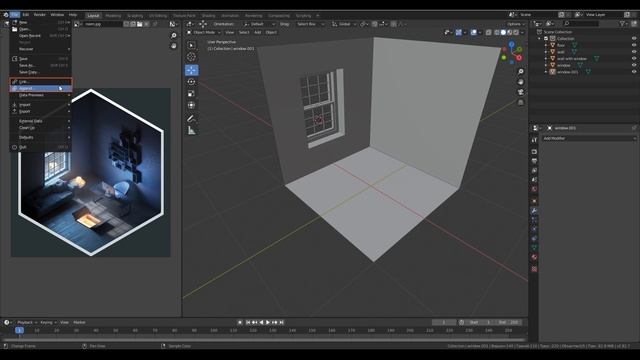Open the Add Modifier dropdown
The width and height of the screenshot is (640, 360).
(589, 138)
